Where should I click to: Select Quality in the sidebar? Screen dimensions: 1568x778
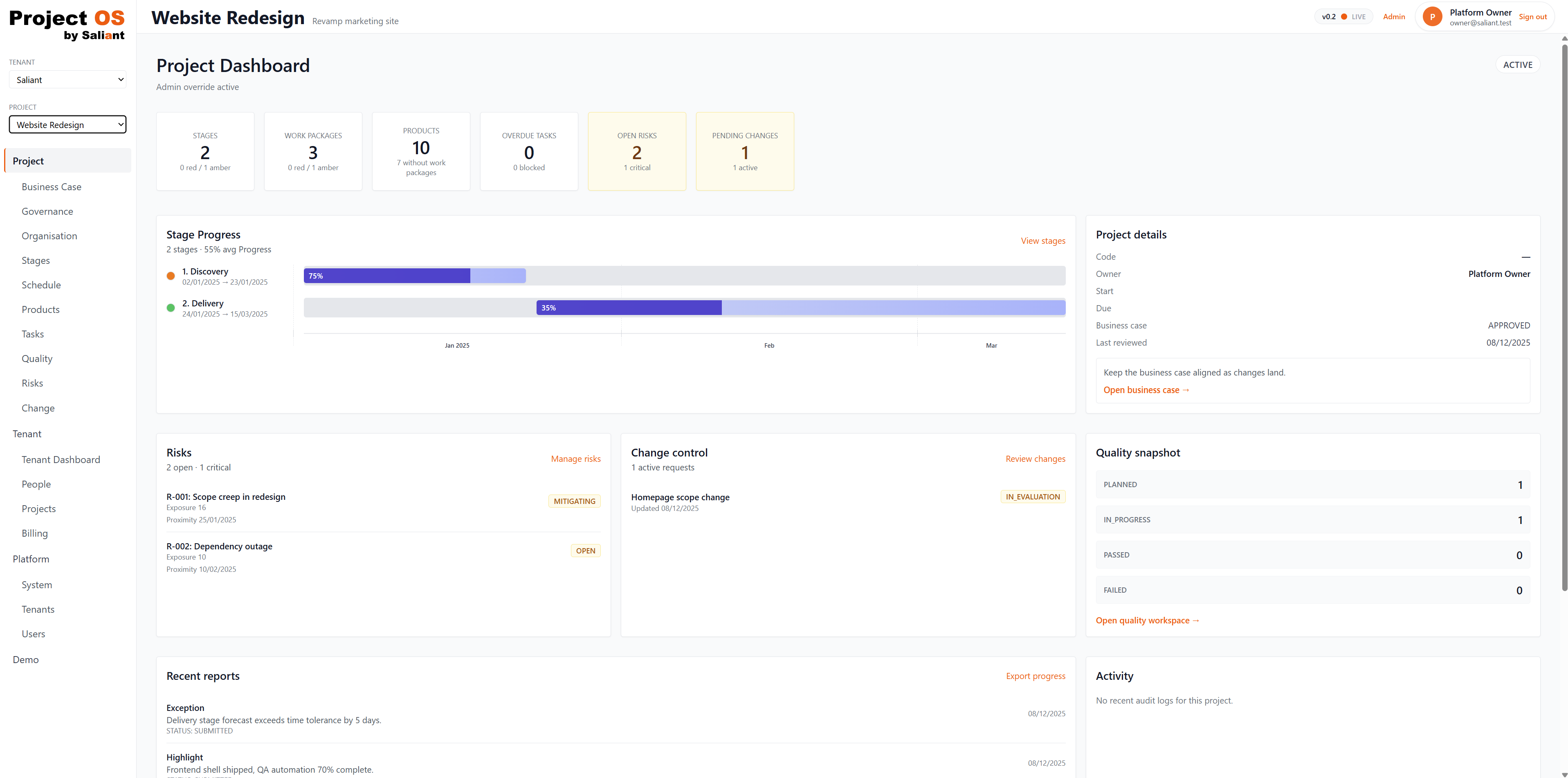coord(36,359)
